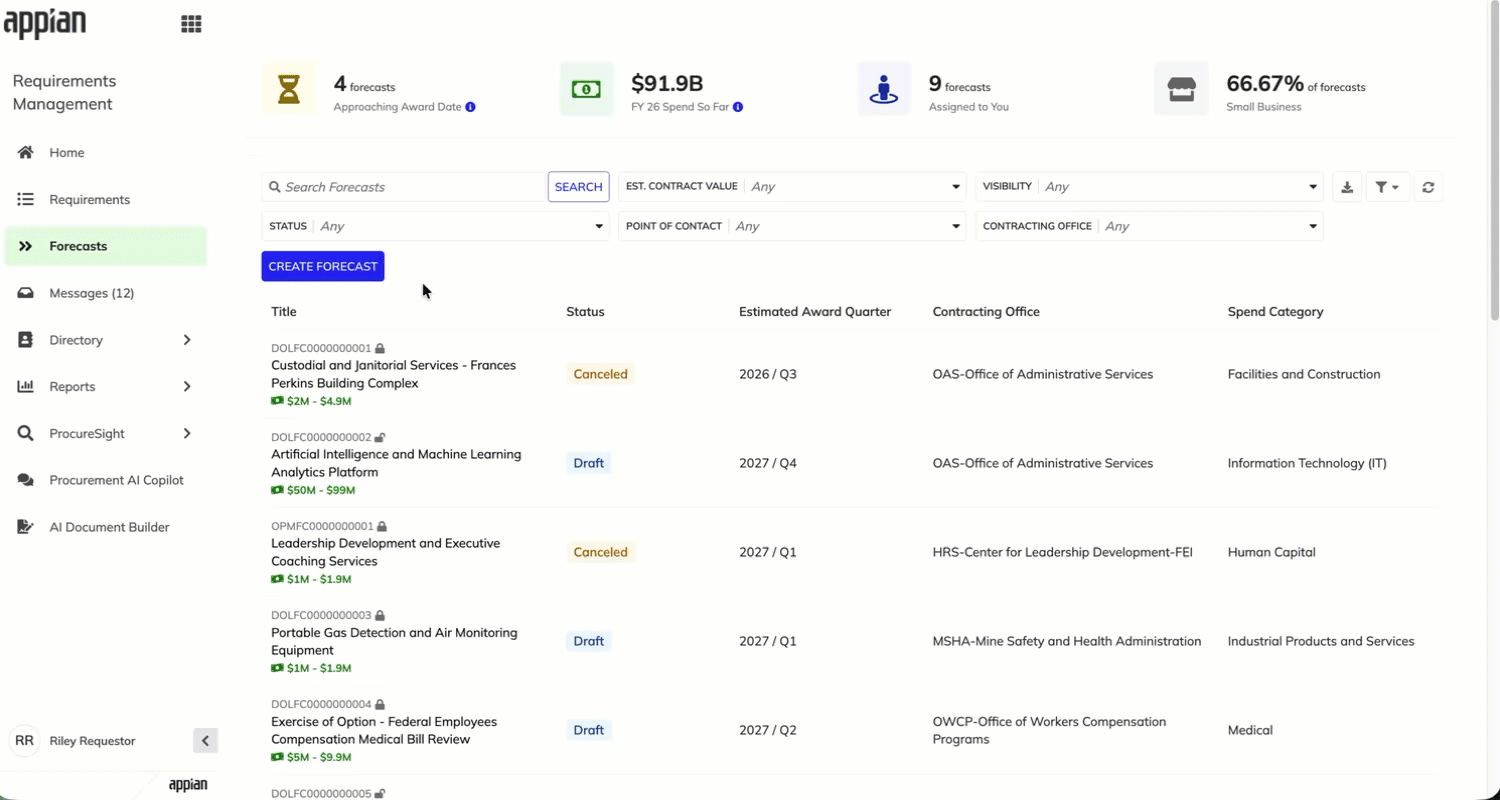
Task: Expand the Directory menu chevron
Action: (x=187, y=340)
